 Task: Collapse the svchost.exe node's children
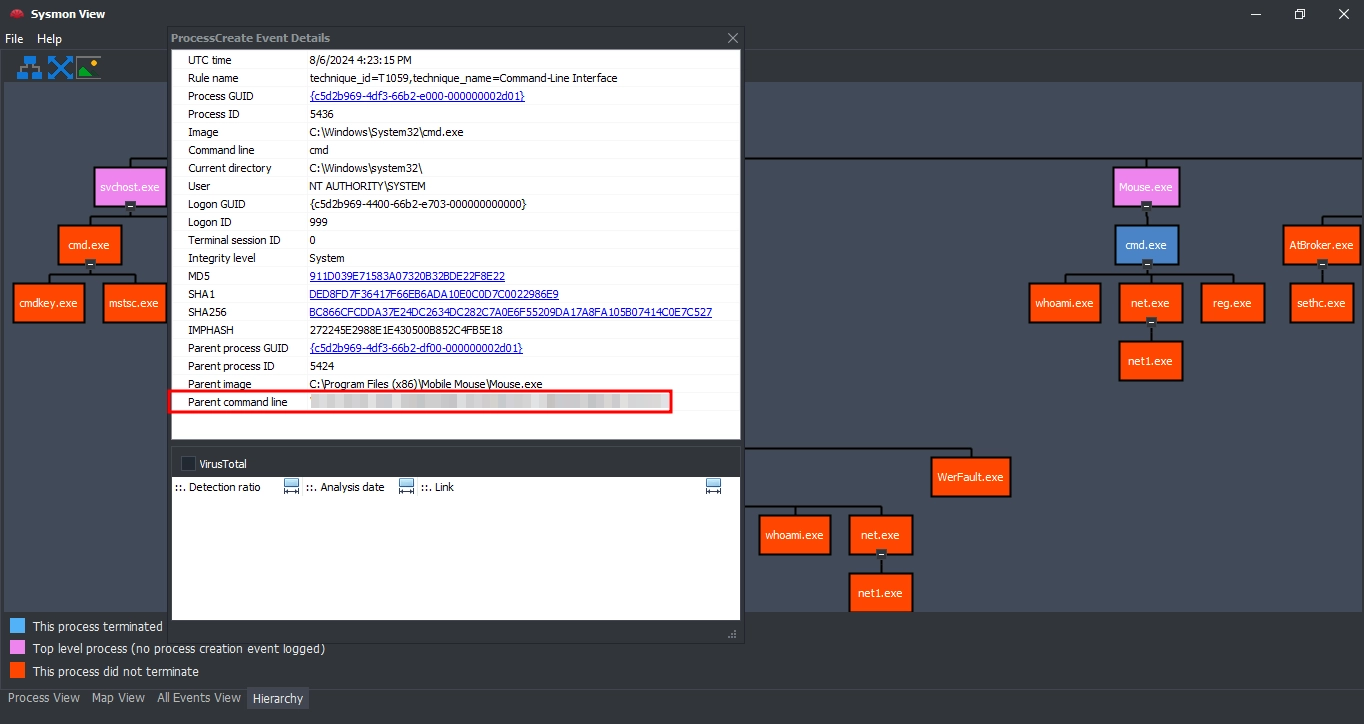[130, 205]
